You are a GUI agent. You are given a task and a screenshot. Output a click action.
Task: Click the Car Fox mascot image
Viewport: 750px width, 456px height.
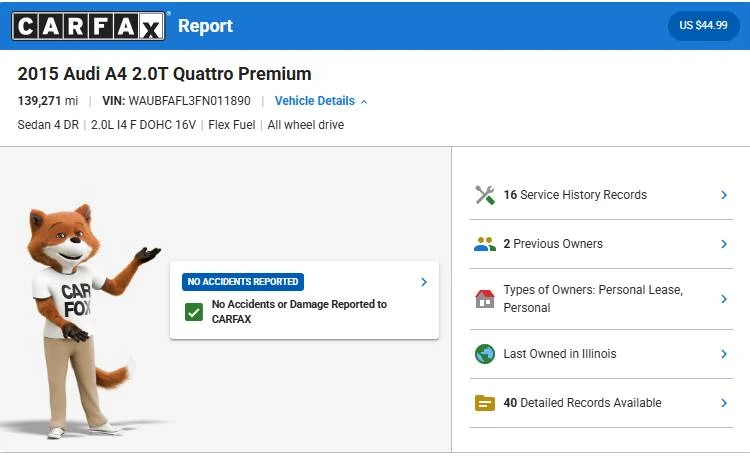pyautogui.click(x=89, y=321)
